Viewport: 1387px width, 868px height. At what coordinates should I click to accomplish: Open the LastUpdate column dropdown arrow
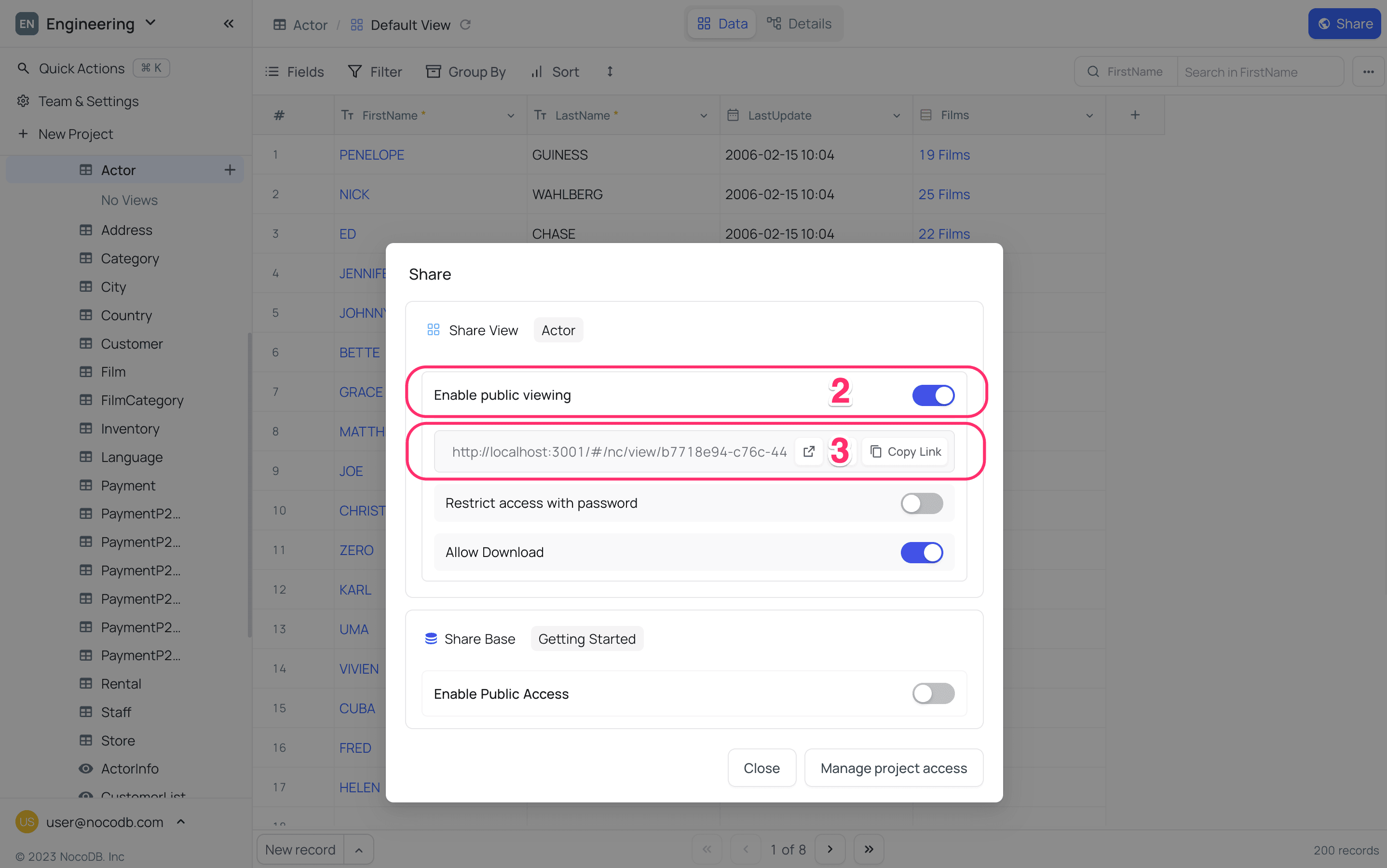[x=896, y=115]
